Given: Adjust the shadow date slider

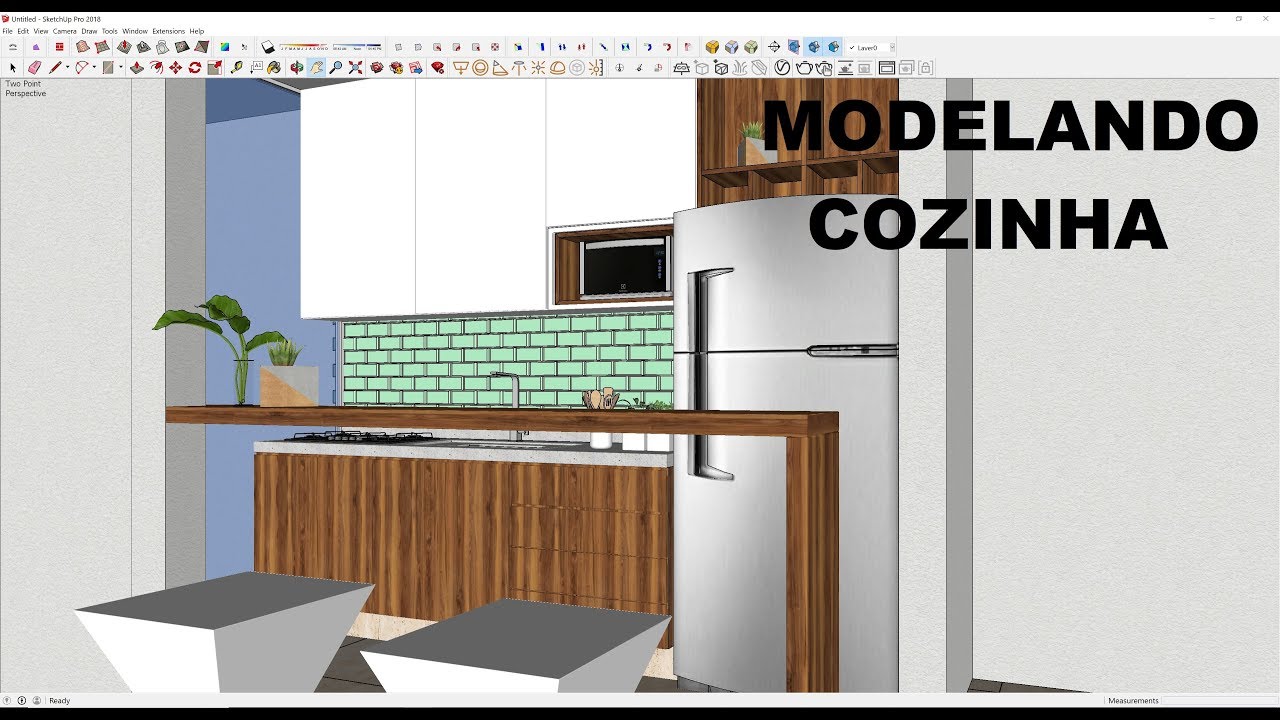Looking at the screenshot, I should click(304, 46).
